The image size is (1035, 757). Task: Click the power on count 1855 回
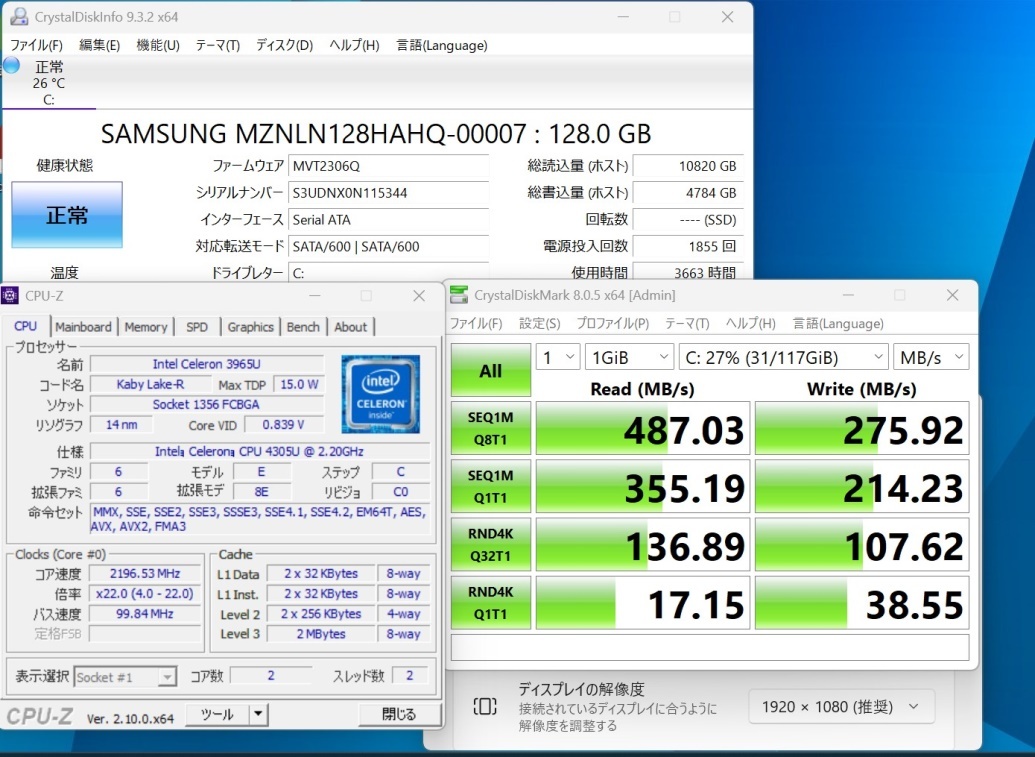[x=688, y=246]
